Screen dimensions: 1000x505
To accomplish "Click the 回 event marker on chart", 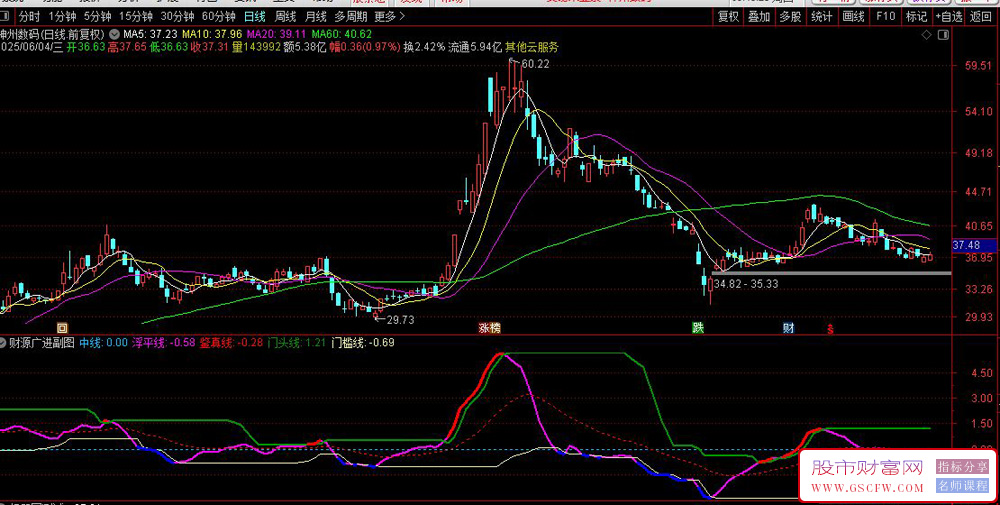I will (62, 328).
